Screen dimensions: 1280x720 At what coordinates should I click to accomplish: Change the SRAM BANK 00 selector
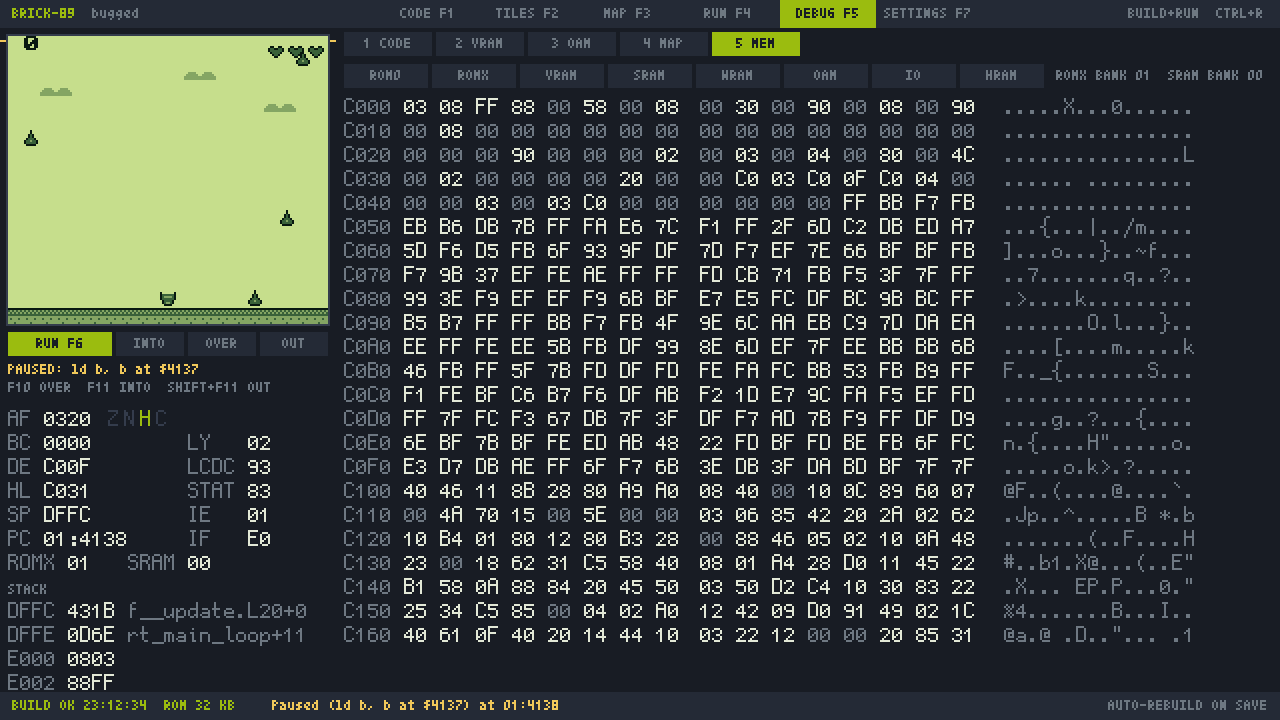[x=1214, y=75]
